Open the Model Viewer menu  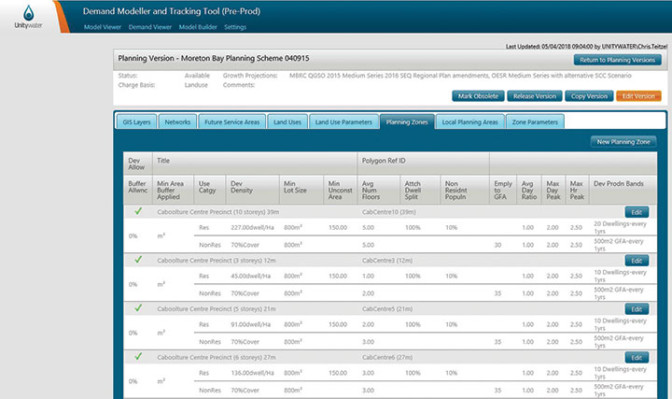click(102, 27)
